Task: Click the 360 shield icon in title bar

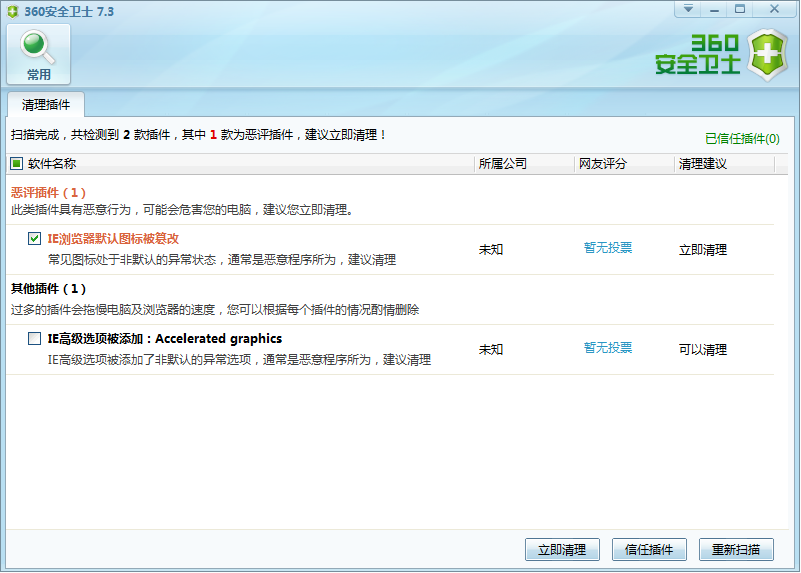Action: click(12, 10)
